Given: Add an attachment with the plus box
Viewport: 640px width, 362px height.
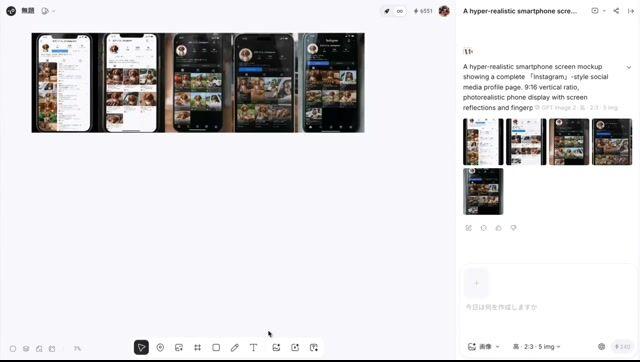Looking at the screenshot, I should pyautogui.click(x=476, y=283).
